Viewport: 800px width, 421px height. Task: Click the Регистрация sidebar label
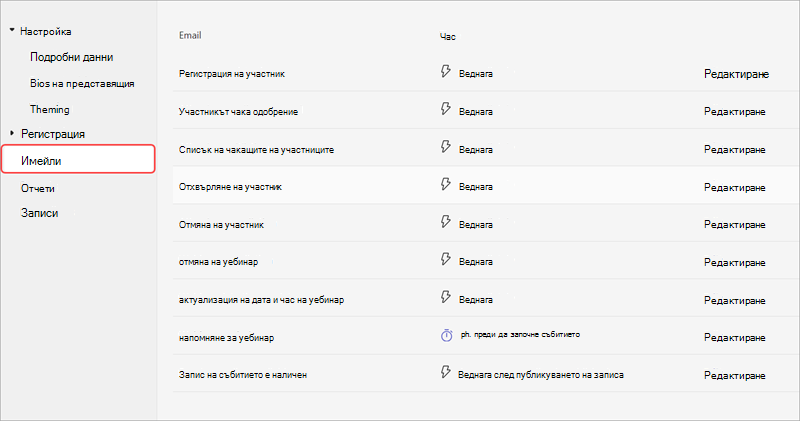tap(53, 134)
